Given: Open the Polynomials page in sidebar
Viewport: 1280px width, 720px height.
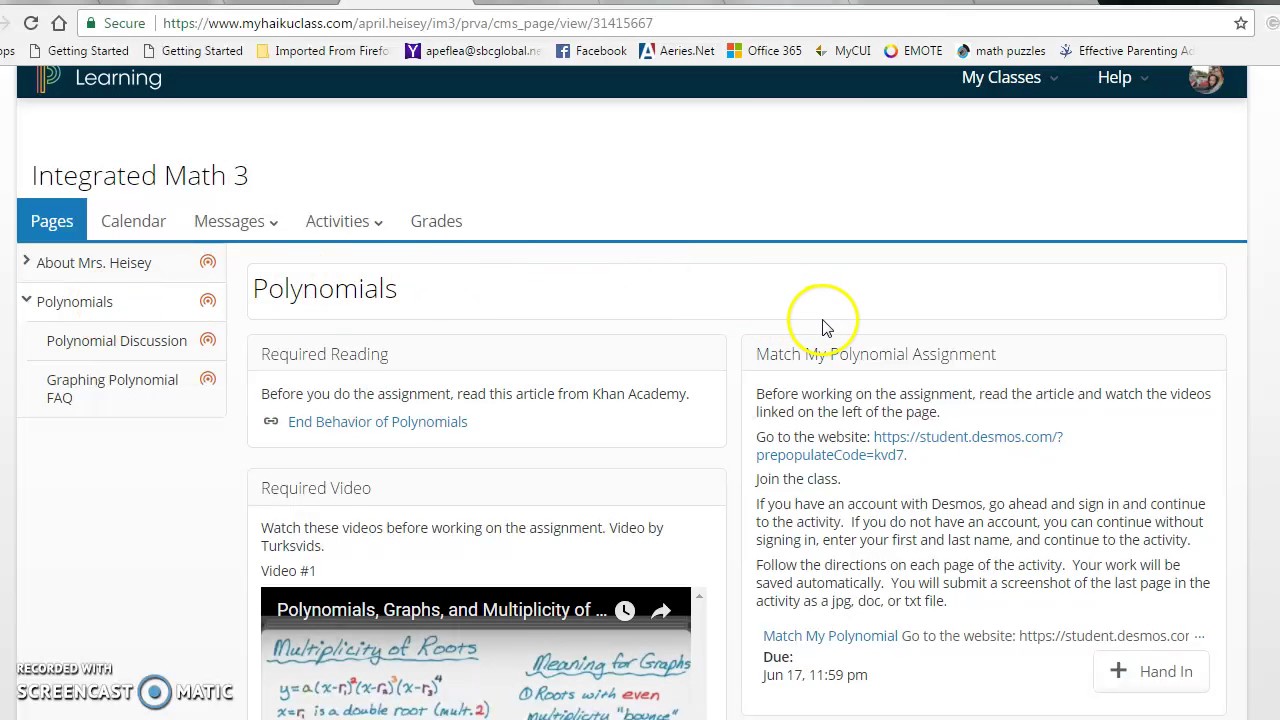Looking at the screenshot, I should pyautogui.click(x=74, y=301).
